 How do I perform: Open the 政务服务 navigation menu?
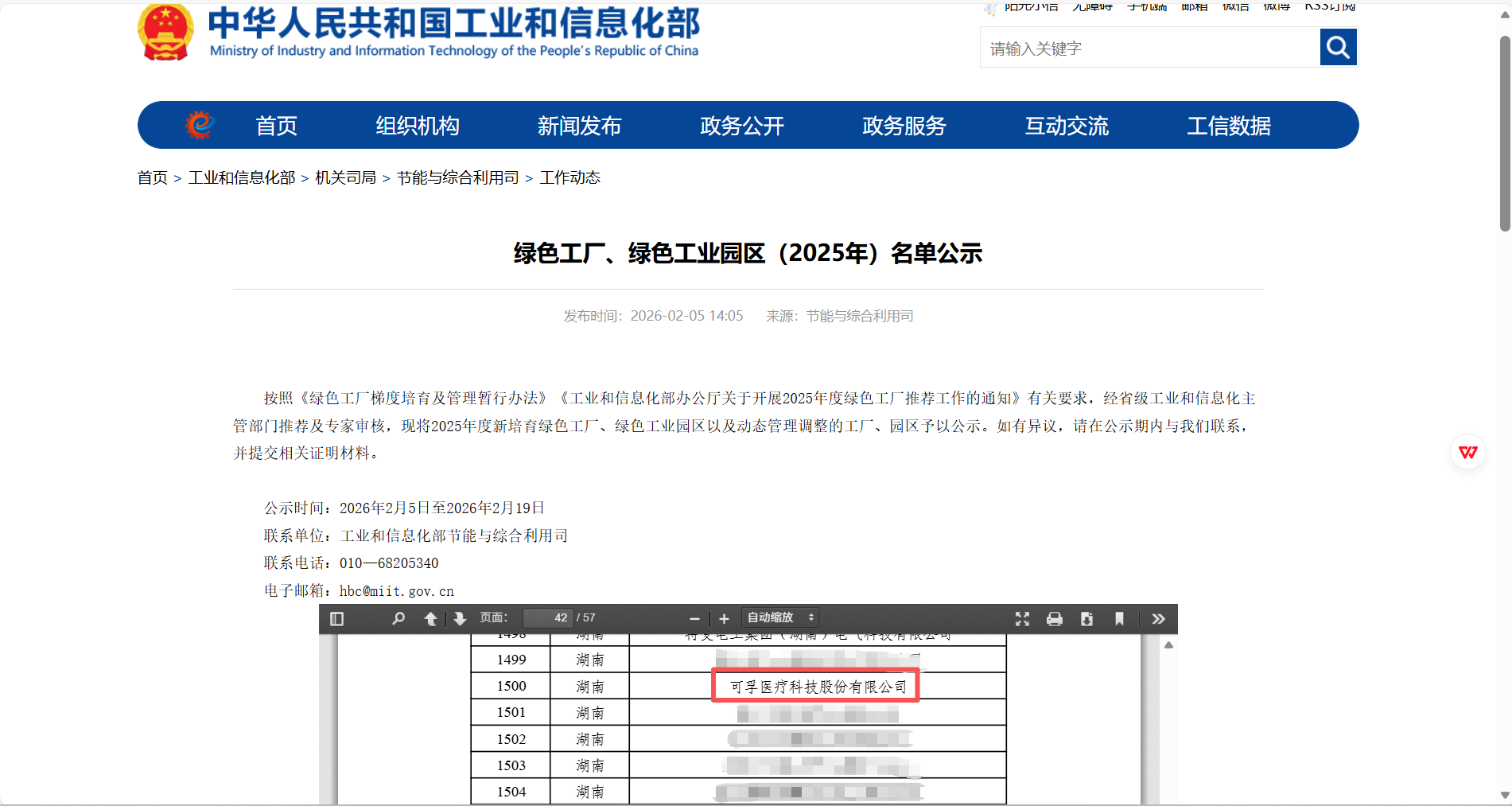pos(904,126)
